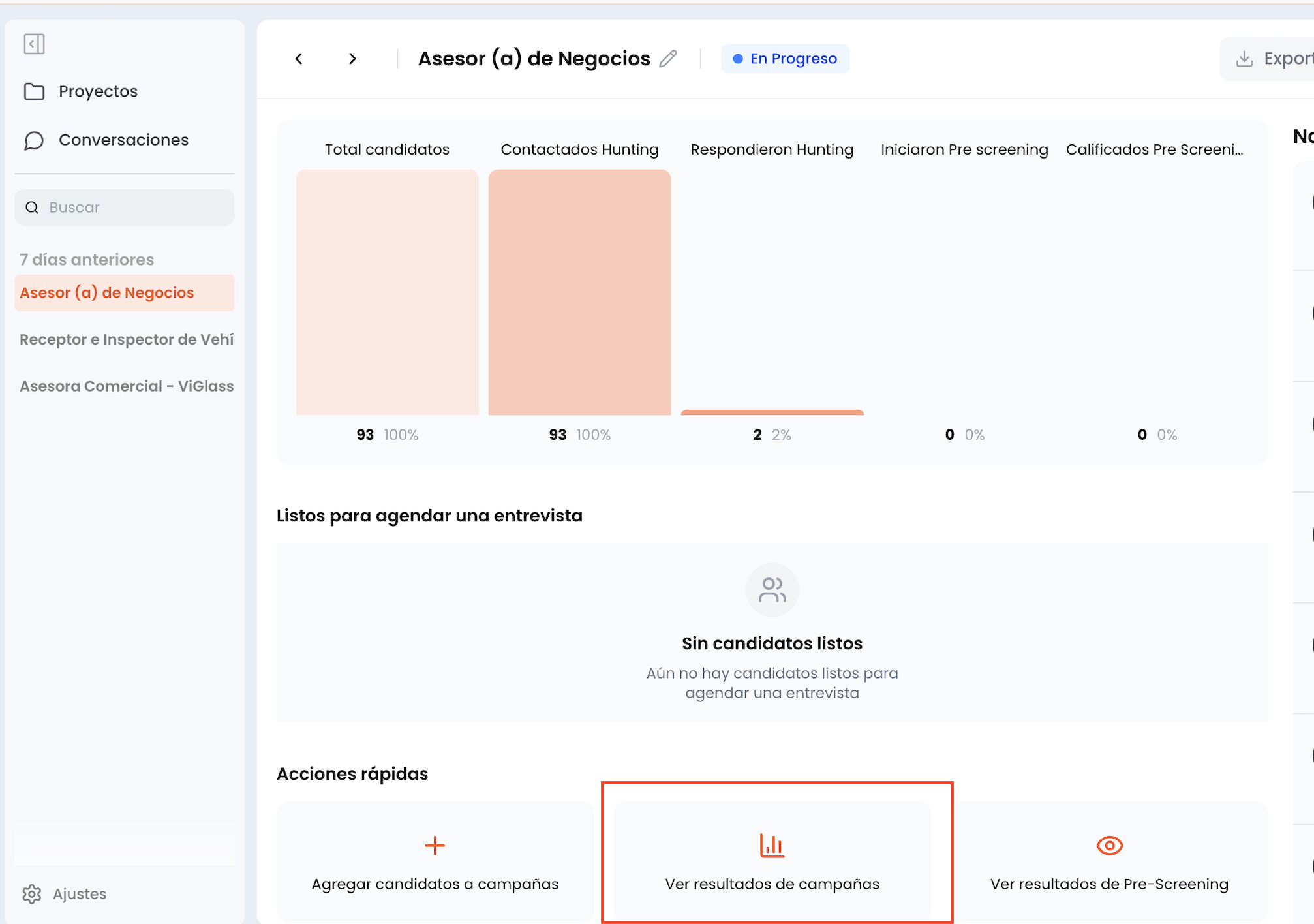Image resolution: width=1314 pixels, height=924 pixels.
Task: Click the bar chart icon for campaign results
Action: 772,846
